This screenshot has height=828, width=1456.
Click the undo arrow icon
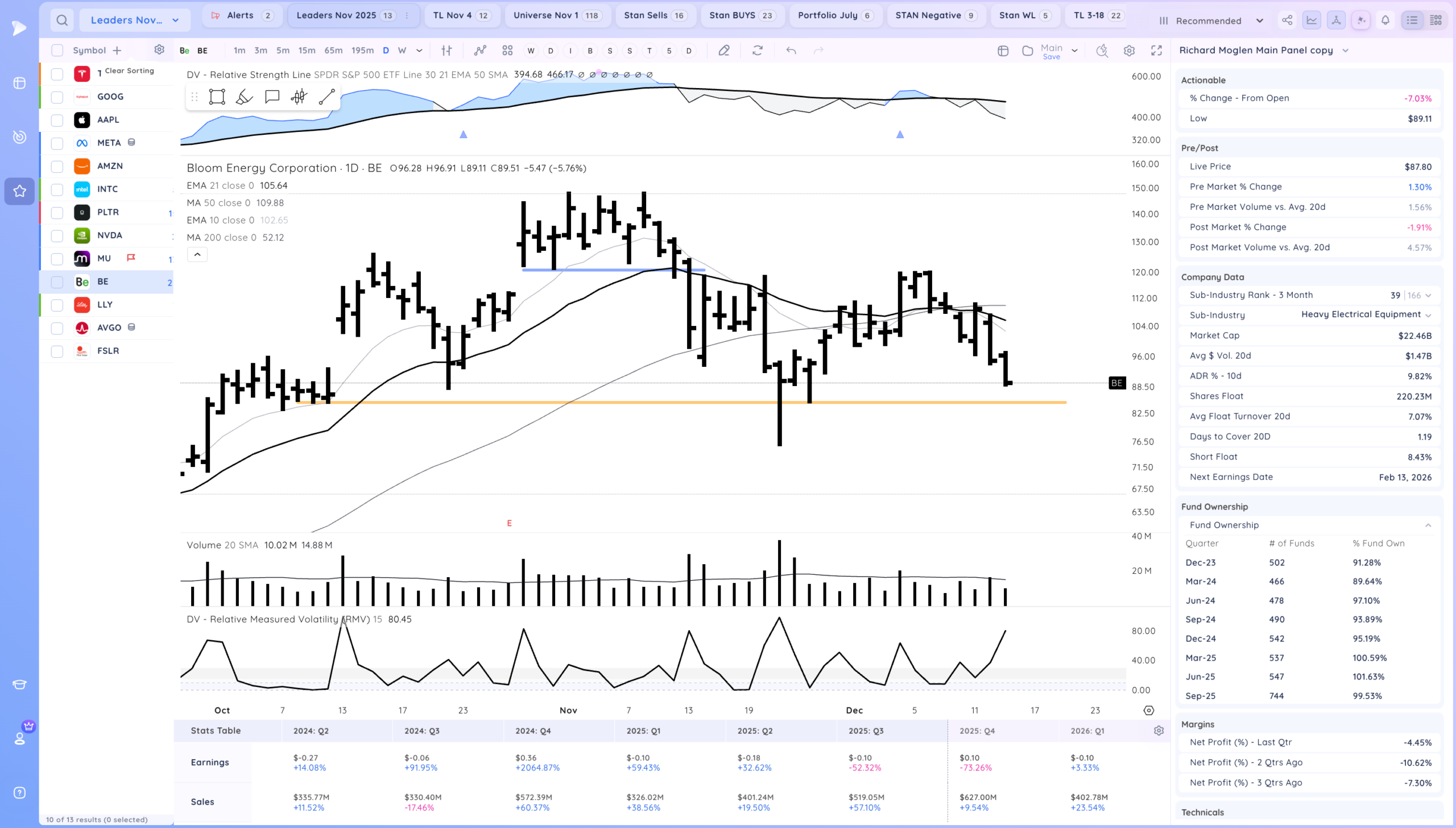tap(791, 51)
